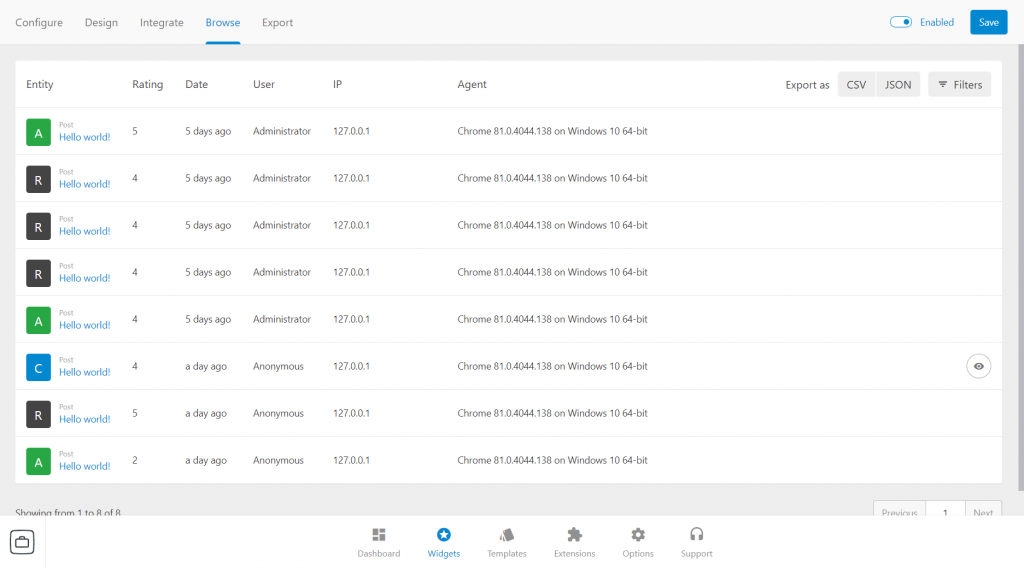Click the R avatar in Anonymous rating 5 row
Viewport: 1024px width, 568px height.
pyautogui.click(x=39, y=415)
